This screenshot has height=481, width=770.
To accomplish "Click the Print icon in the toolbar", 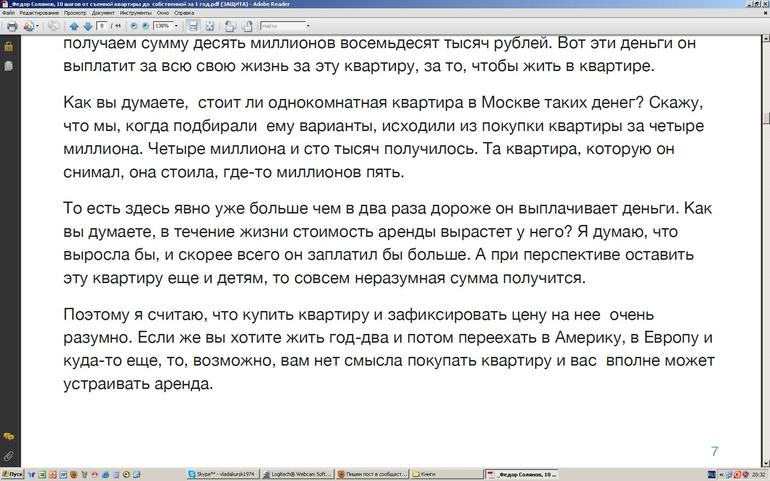I will point(11,26).
